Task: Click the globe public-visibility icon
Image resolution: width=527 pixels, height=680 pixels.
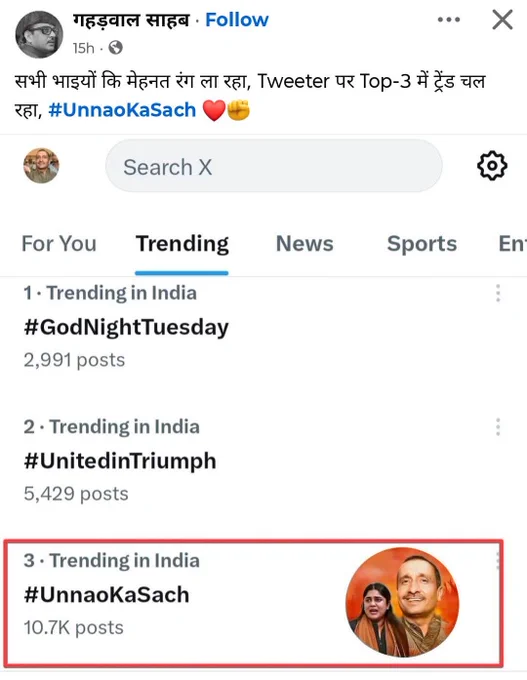Action: point(115,47)
